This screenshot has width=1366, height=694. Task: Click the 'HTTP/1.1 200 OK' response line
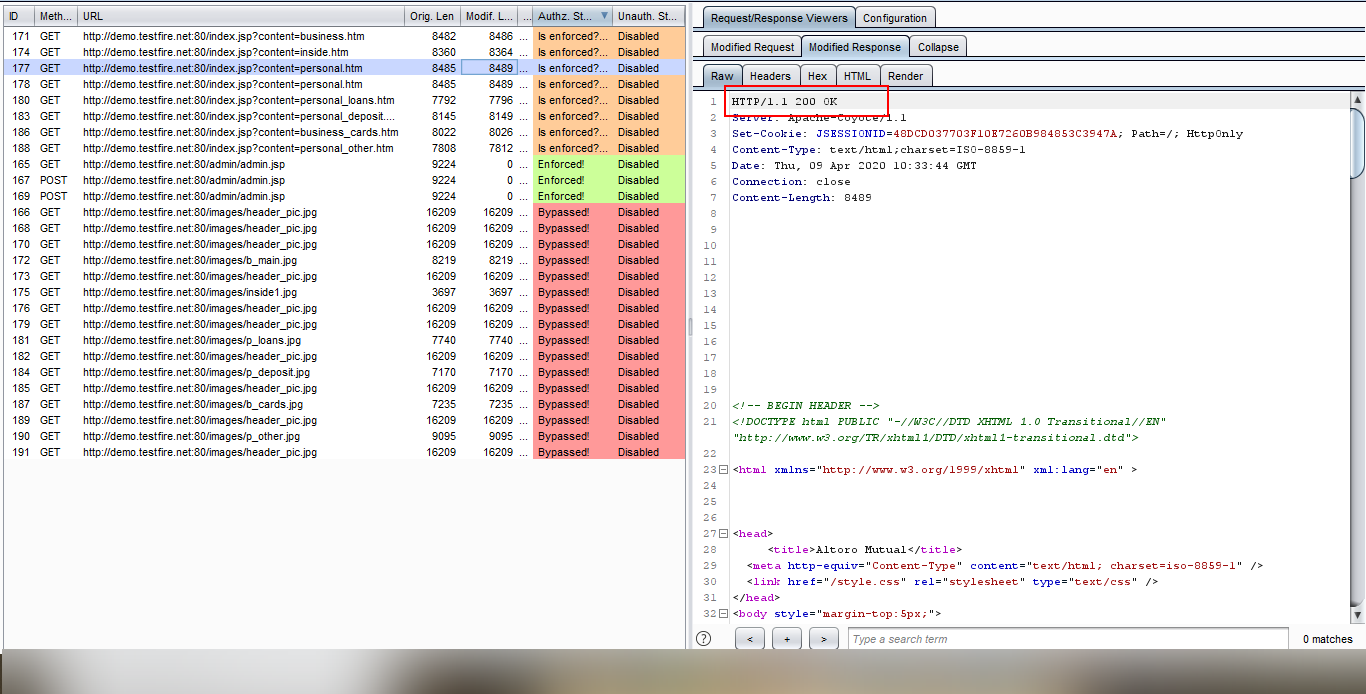[x=785, y=102]
